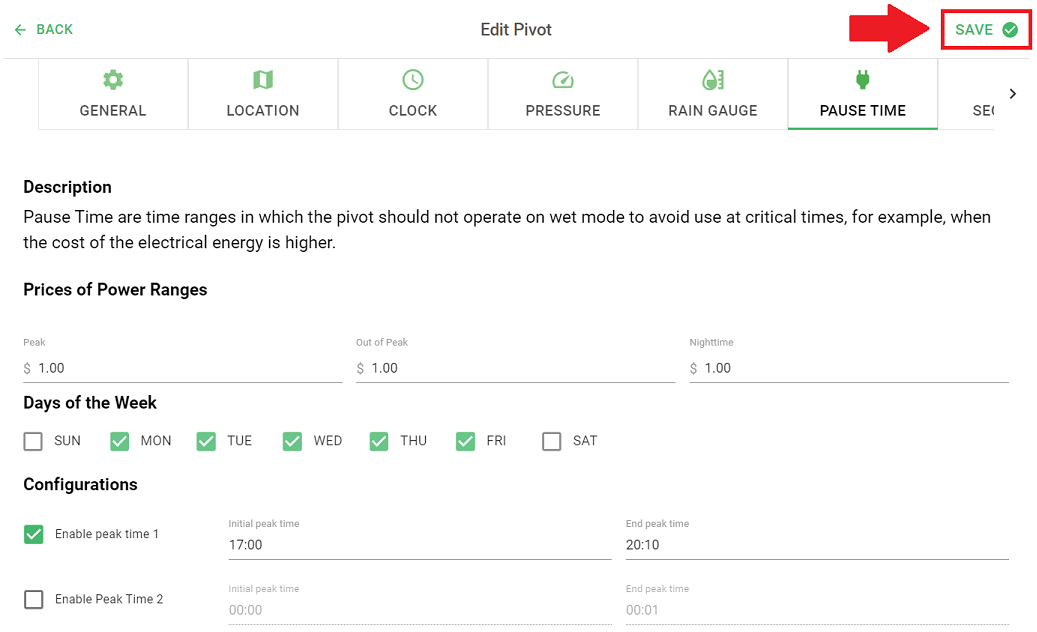The height and width of the screenshot is (632, 1037).
Task: Show more tabs with right chevron
Action: pyautogui.click(x=1013, y=94)
